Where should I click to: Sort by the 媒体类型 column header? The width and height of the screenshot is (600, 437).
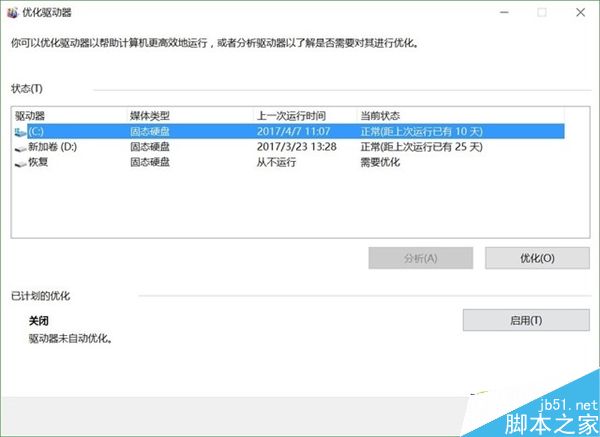coord(190,116)
